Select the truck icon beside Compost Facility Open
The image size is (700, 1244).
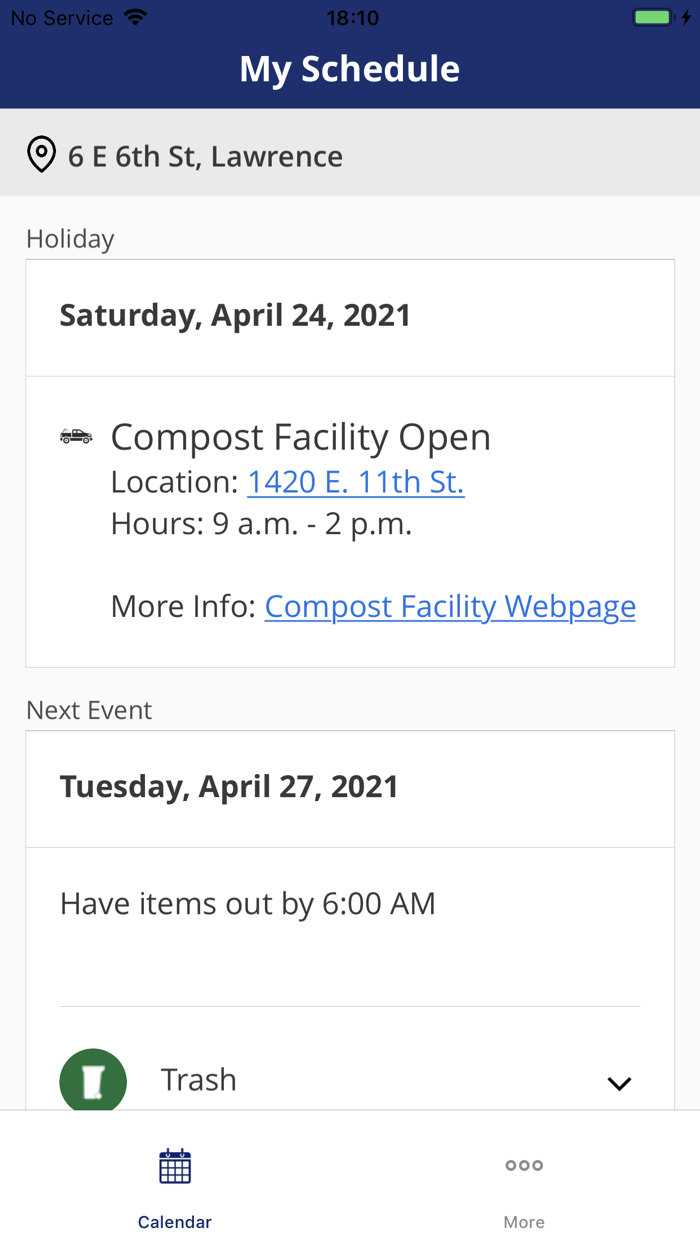click(77, 434)
